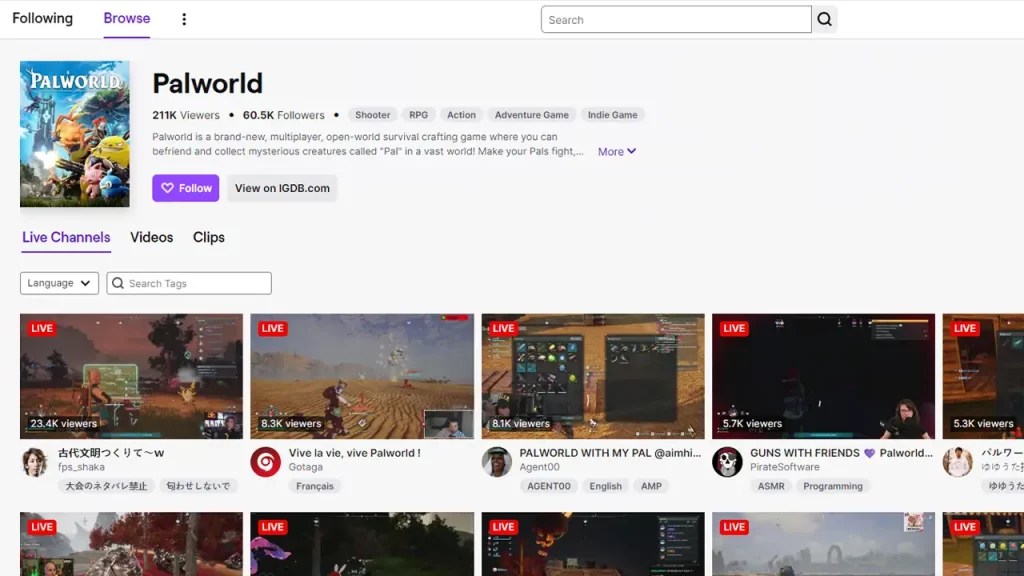The width and height of the screenshot is (1024, 576).
Task: Open stream title 'Vive la vie, vive Palworld !'
Action: click(355, 453)
